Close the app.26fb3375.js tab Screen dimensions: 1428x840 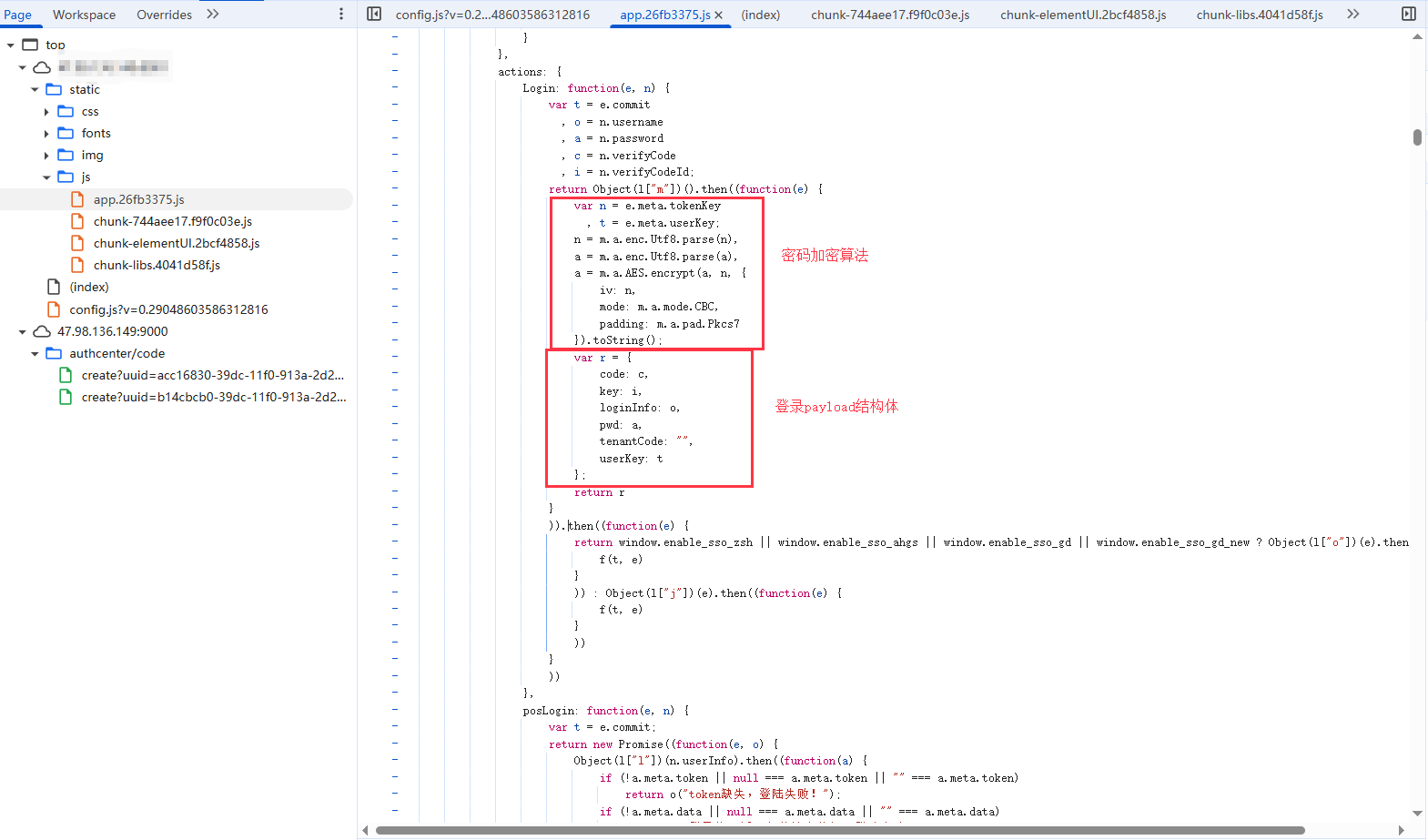[x=719, y=15]
